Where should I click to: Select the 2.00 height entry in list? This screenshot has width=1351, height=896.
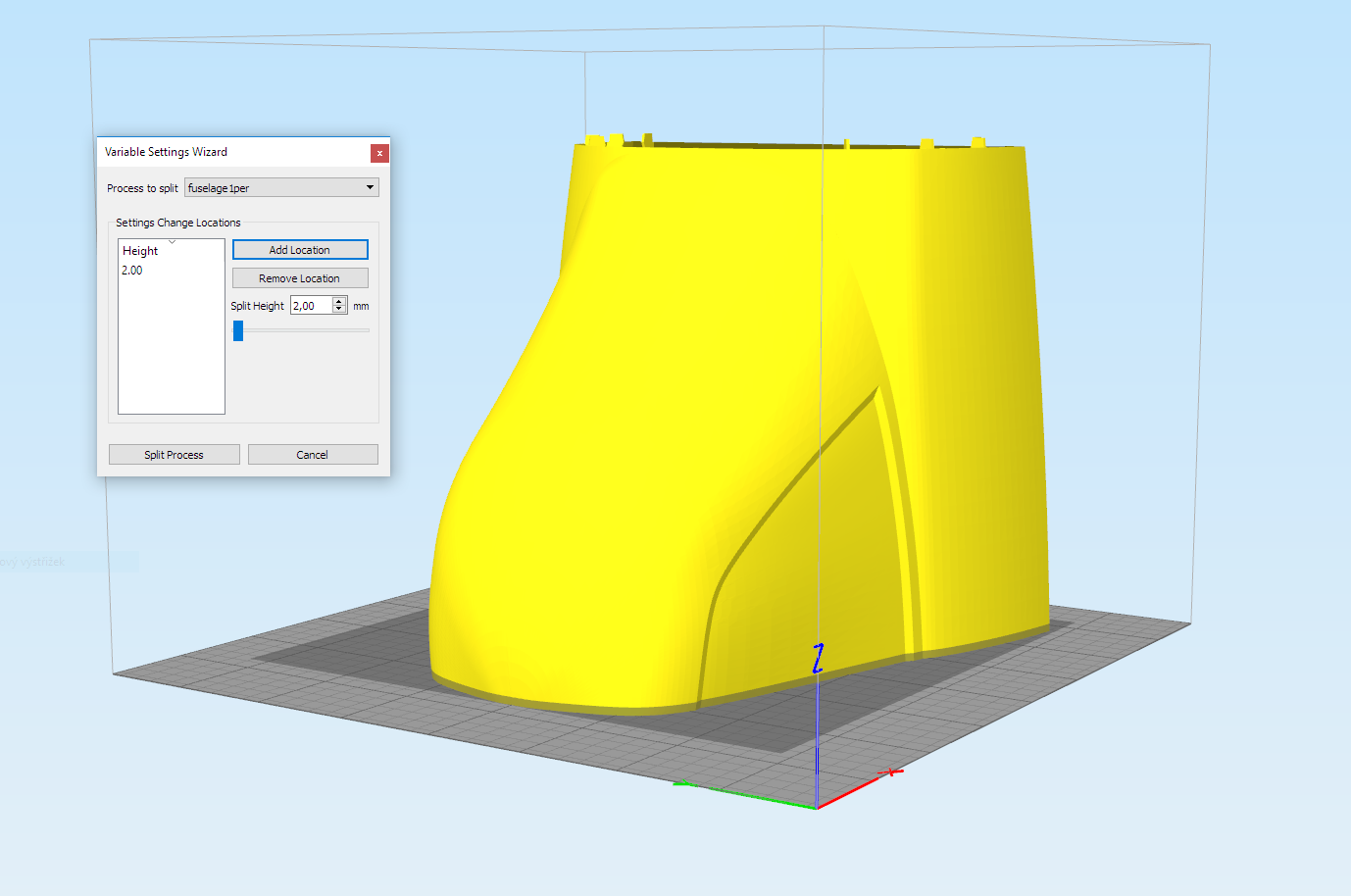click(x=132, y=271)
